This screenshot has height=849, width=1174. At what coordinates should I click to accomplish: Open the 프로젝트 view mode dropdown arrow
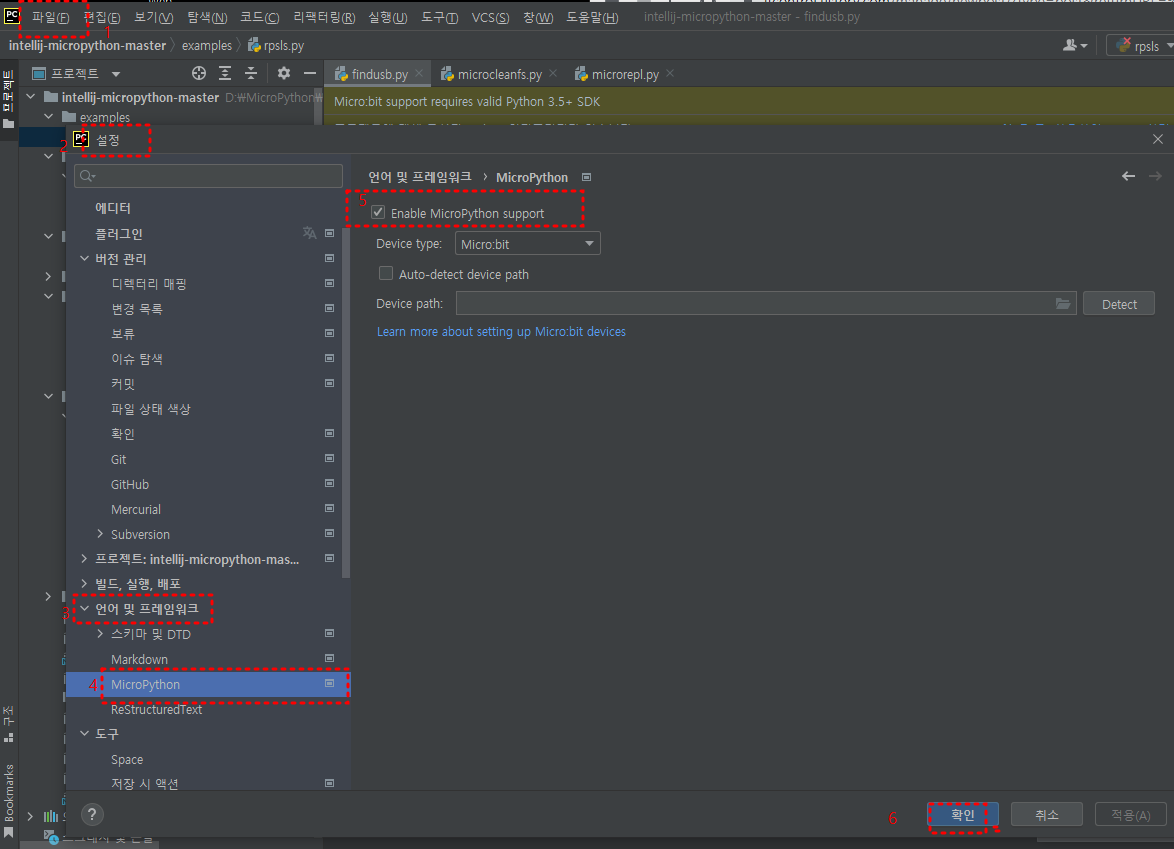pos(116,74)
